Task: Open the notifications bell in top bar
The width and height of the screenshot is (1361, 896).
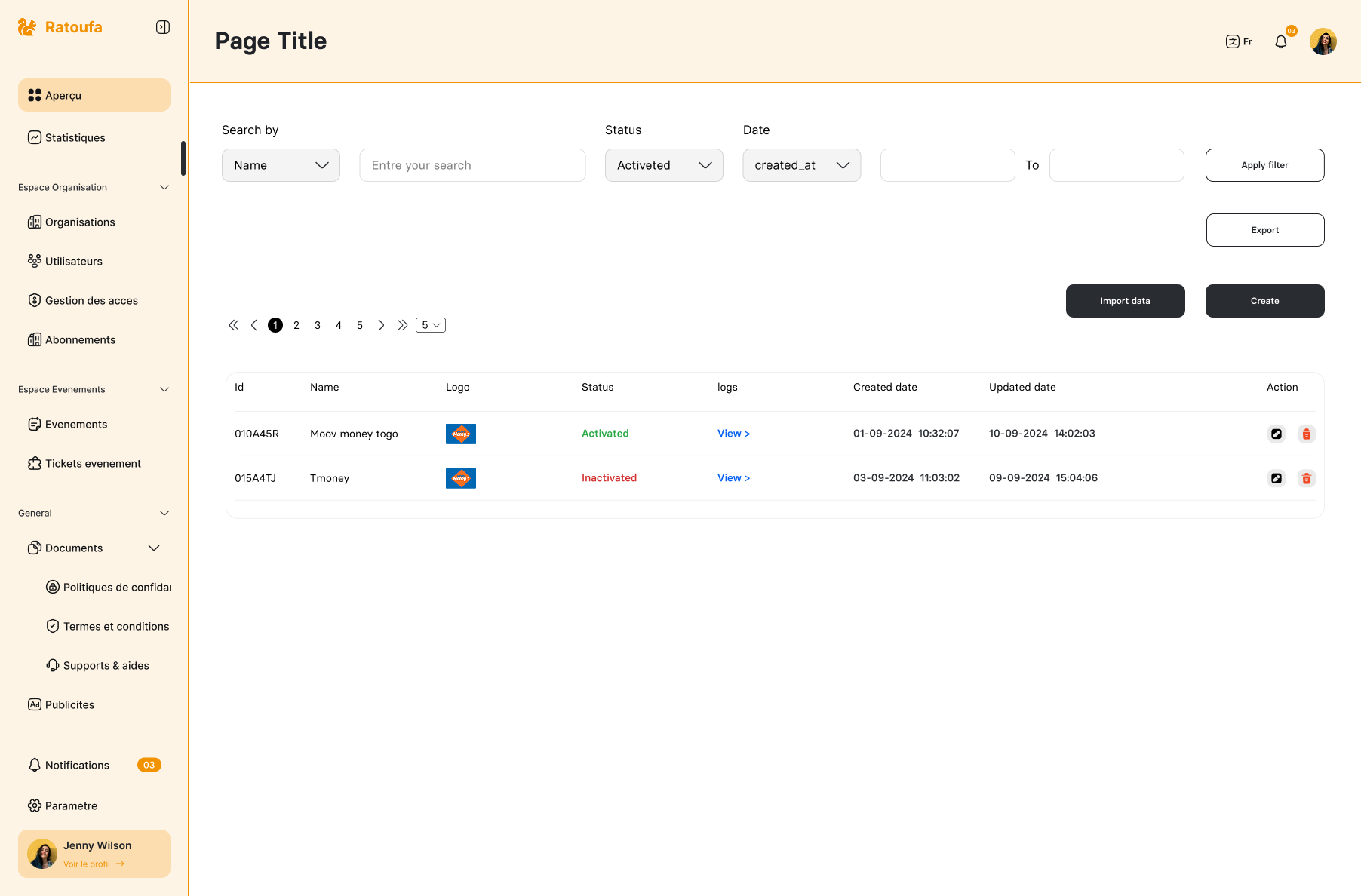Action: click(x=1280, y=41)
